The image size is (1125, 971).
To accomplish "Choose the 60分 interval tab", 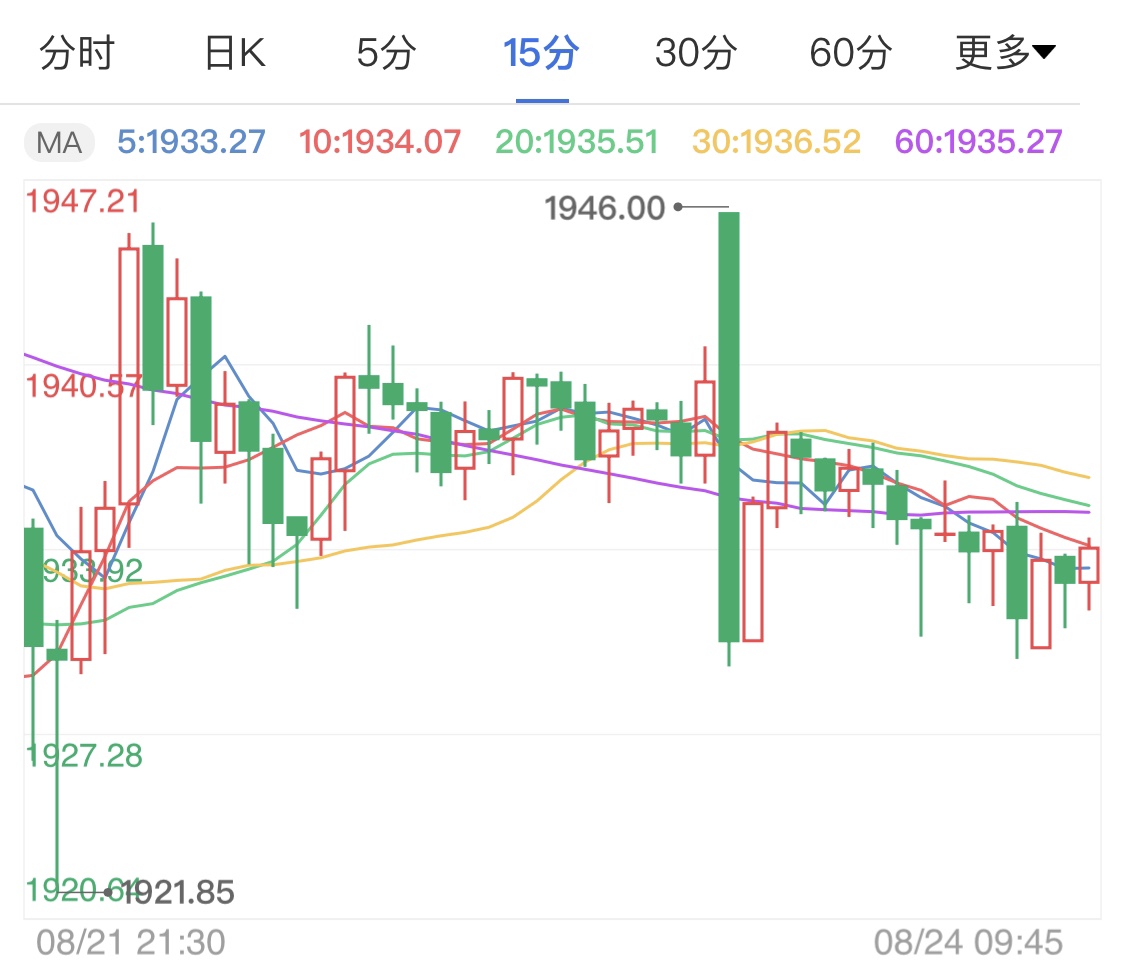I will click(x=850, y=54).
